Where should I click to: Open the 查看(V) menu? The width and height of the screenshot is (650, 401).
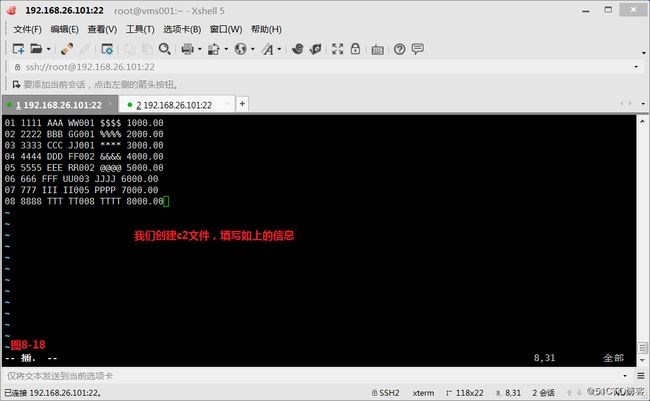102,29
